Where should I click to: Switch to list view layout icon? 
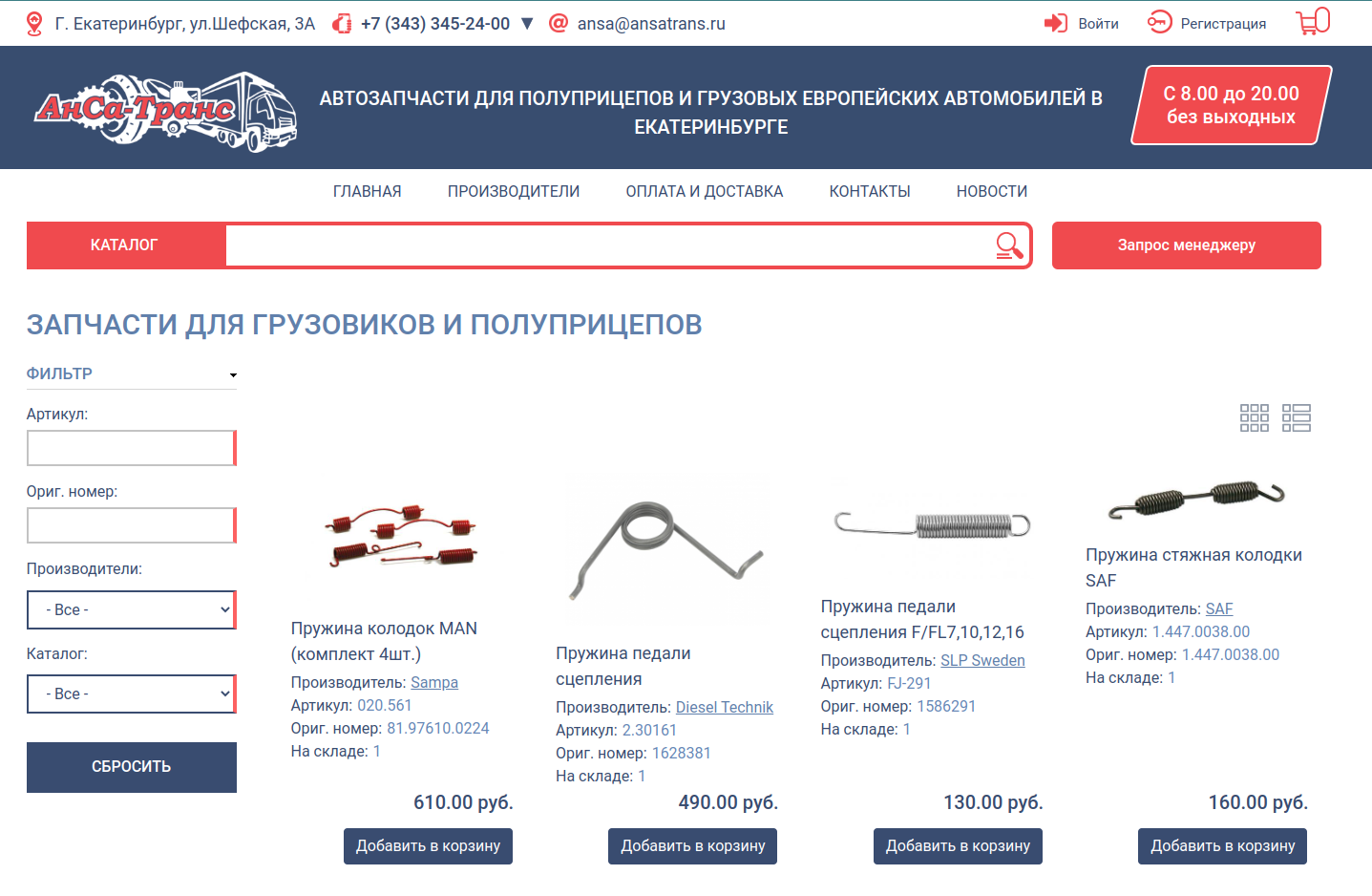pos(1297,417)
